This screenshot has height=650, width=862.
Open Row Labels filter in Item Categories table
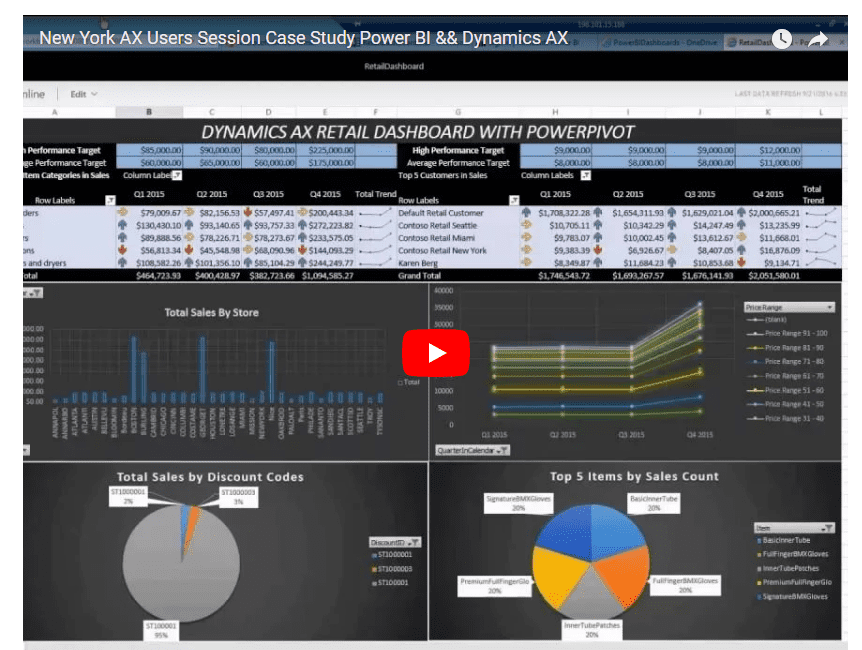click(x=110, y=200)
